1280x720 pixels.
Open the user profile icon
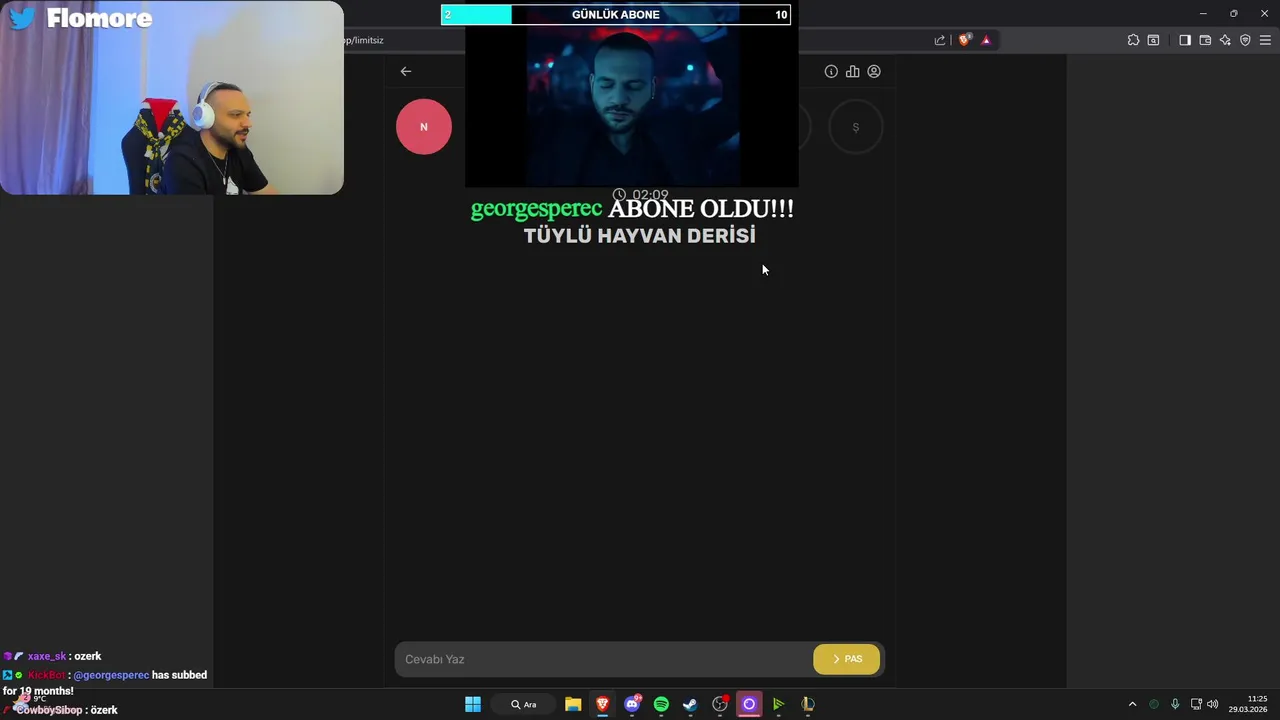click(874, 71)
